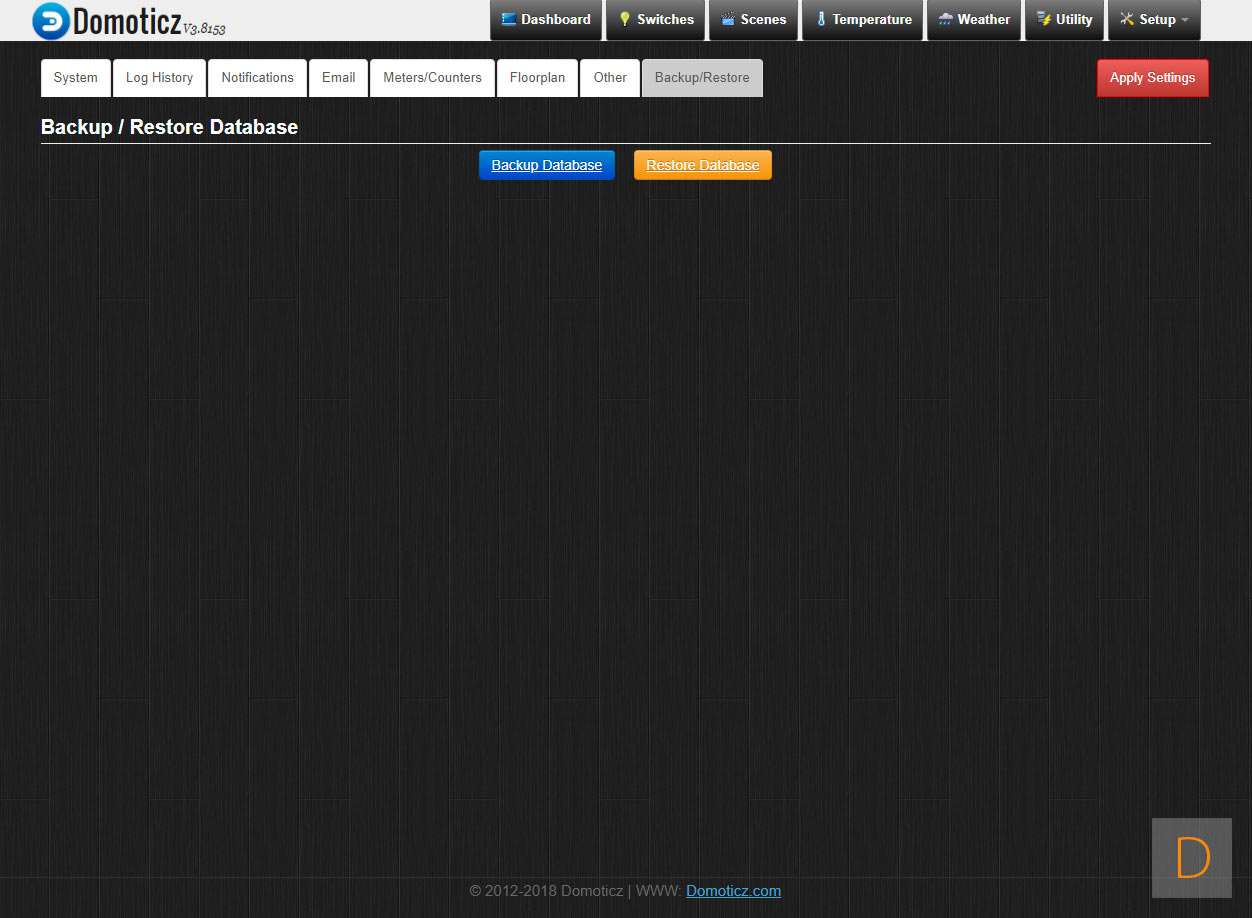Click the Domoticz logo icon
This screenshot has width=1252, height=918.
(x=51, y=21)
